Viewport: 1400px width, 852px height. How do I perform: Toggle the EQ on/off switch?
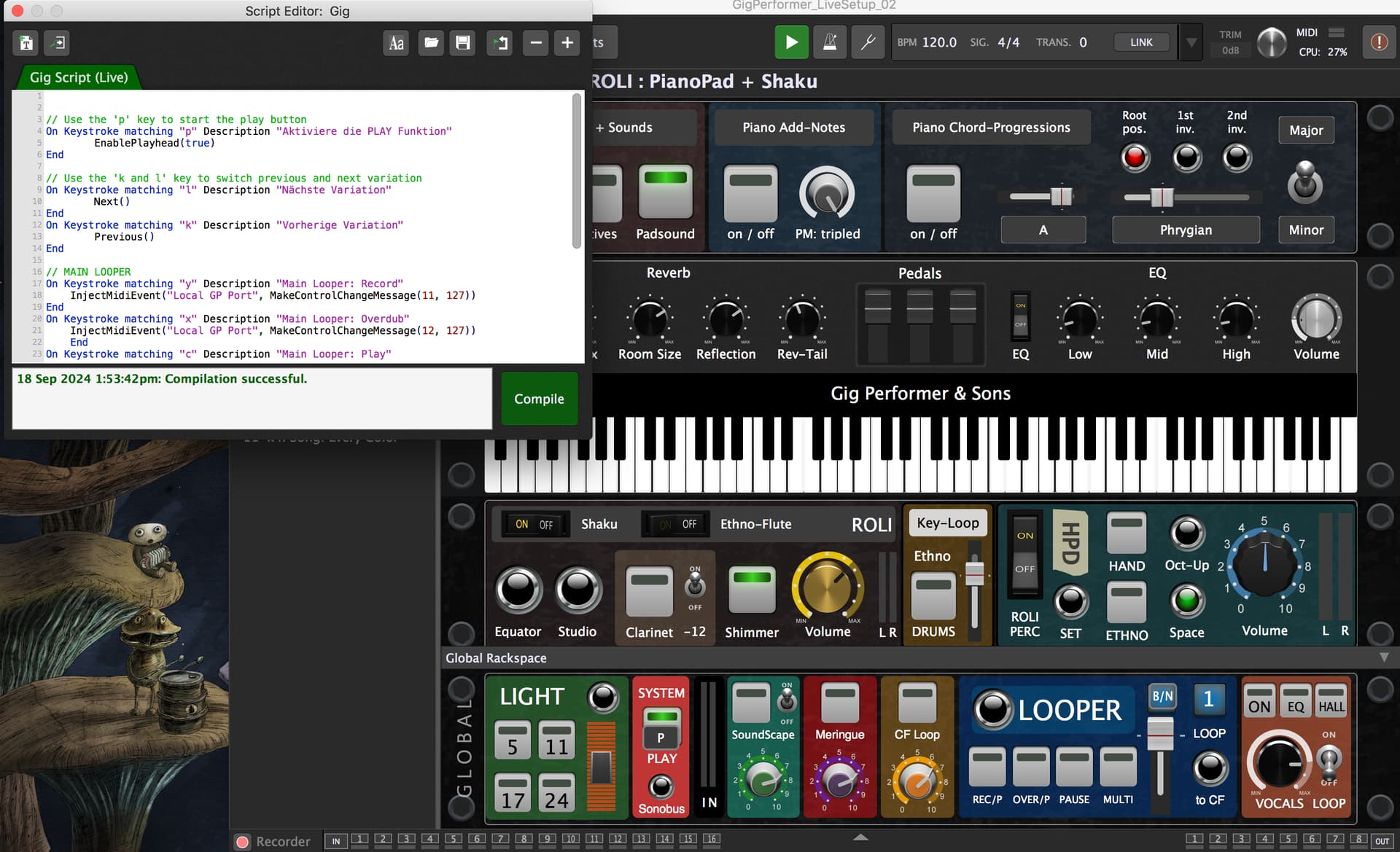[1021, 316]
